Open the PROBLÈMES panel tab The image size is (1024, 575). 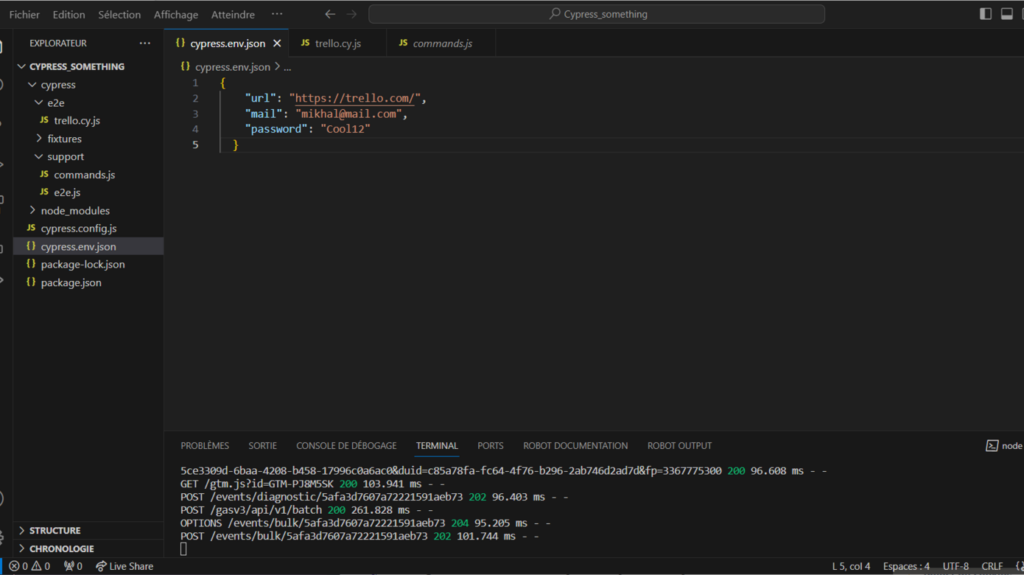[x=204, y=446]
